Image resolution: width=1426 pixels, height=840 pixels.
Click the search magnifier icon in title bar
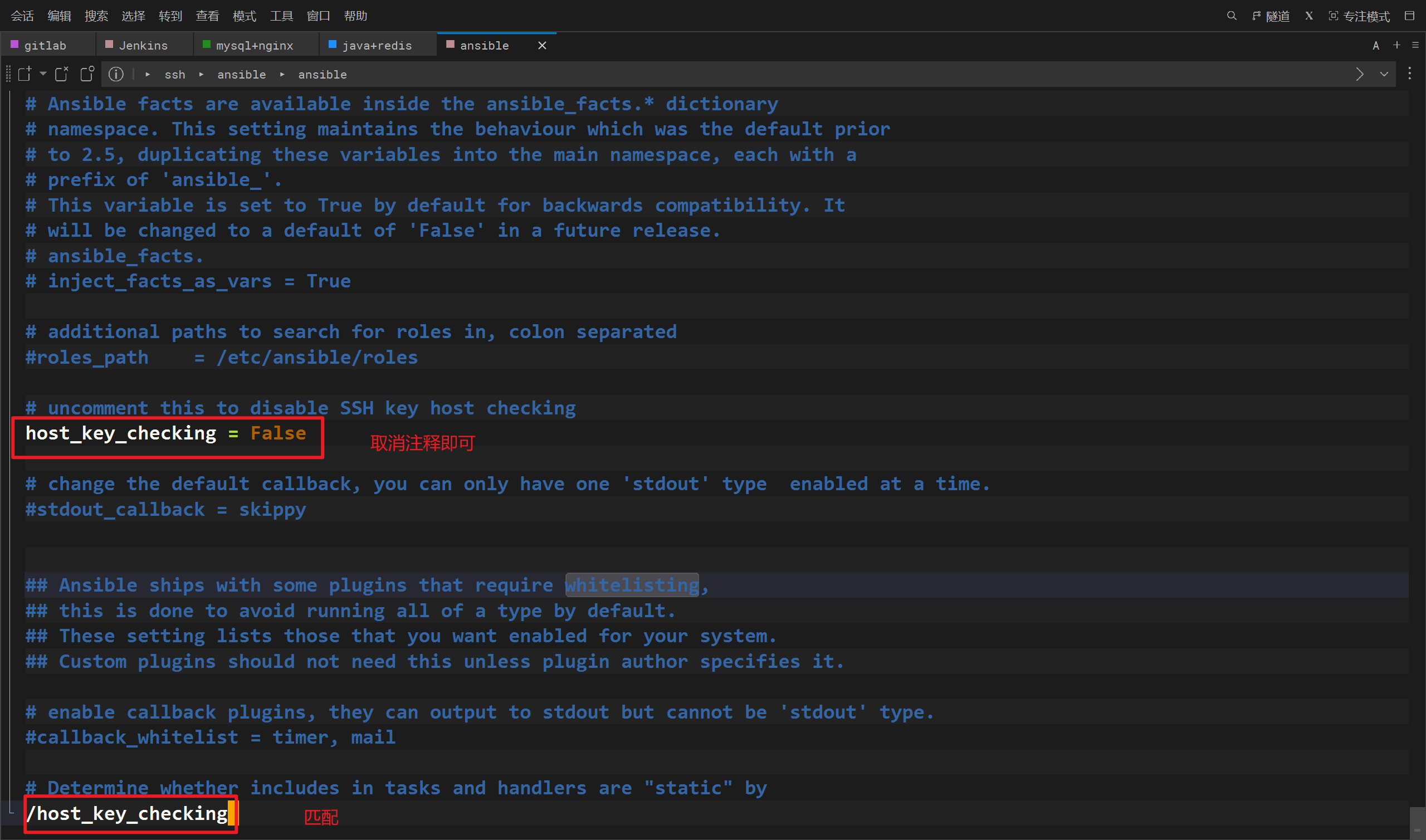pyautogui.click(x=1232, y=16)
